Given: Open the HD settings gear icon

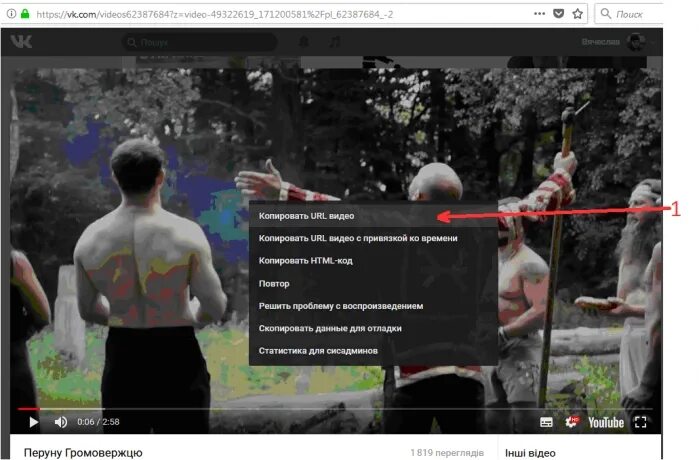Looking at the screenshot, I should tap(571, 422).
